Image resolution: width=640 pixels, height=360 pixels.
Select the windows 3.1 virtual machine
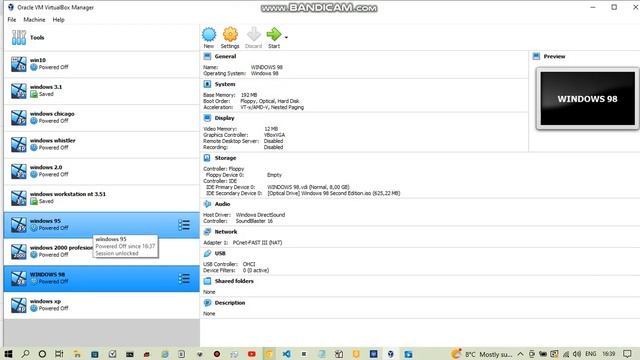(x=101, y=91)
